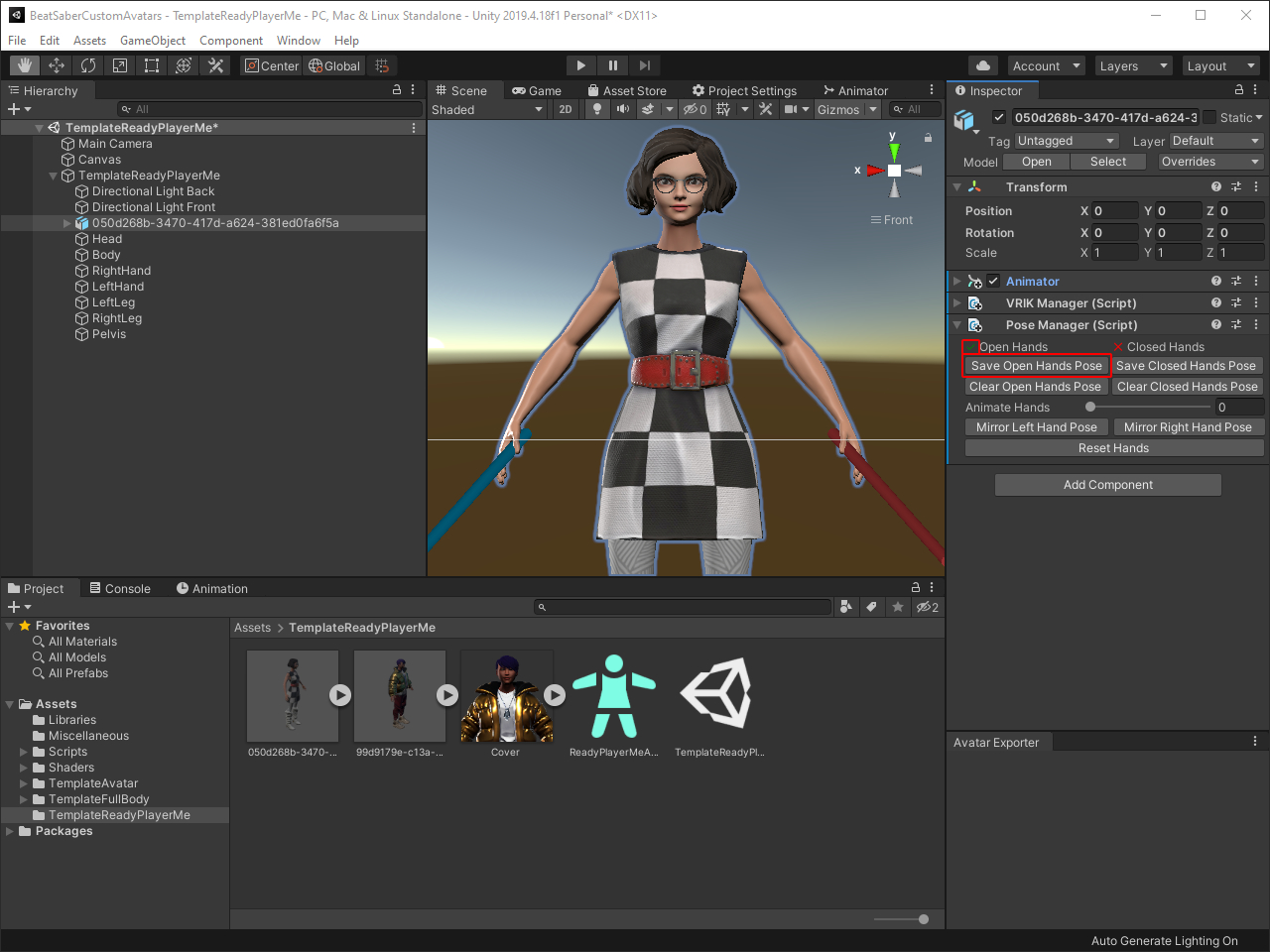Select the Scale tool
The height and width of the screenshot is (952, 1270).
120,65
